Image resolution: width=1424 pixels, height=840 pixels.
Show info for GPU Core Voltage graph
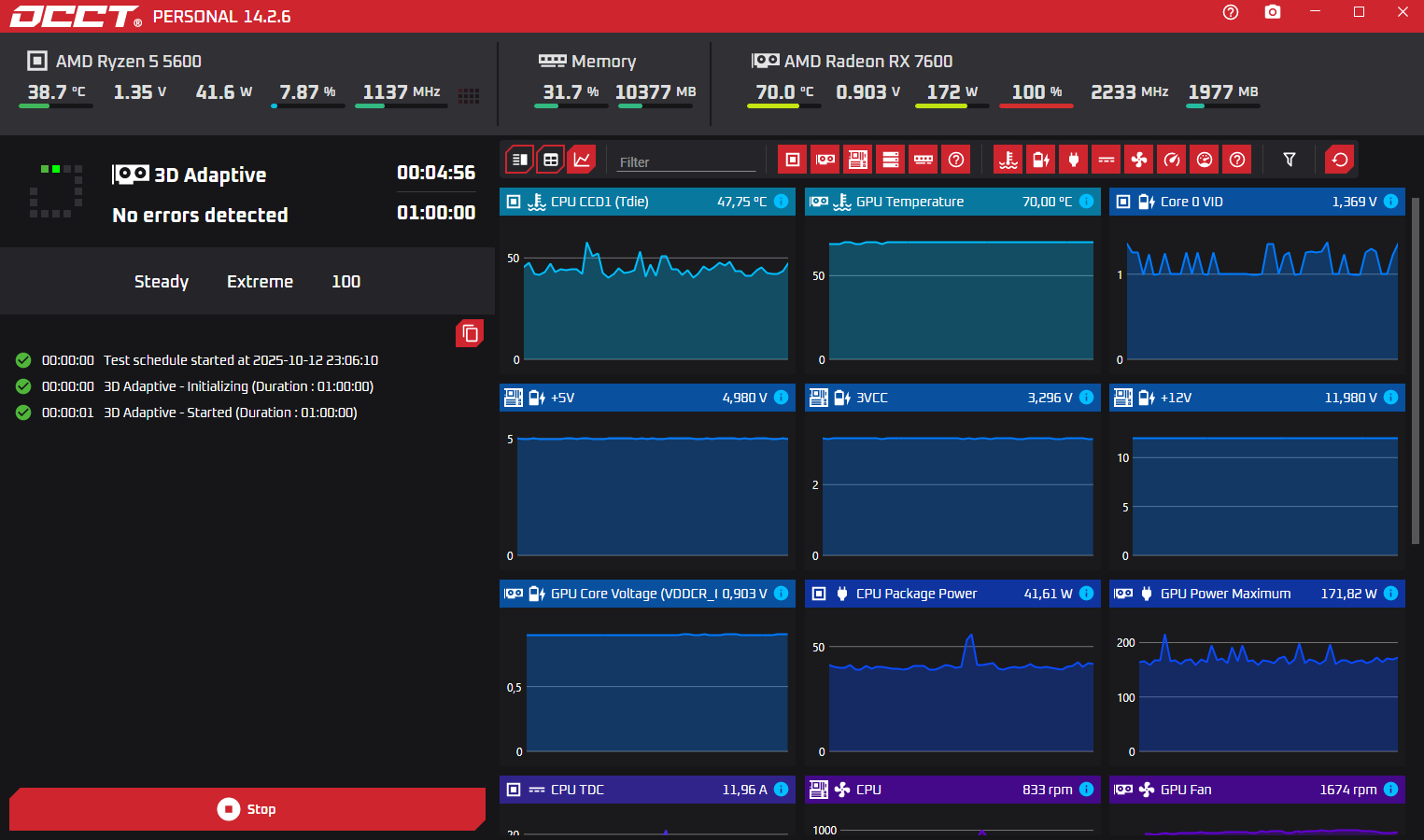pos(782,594)
